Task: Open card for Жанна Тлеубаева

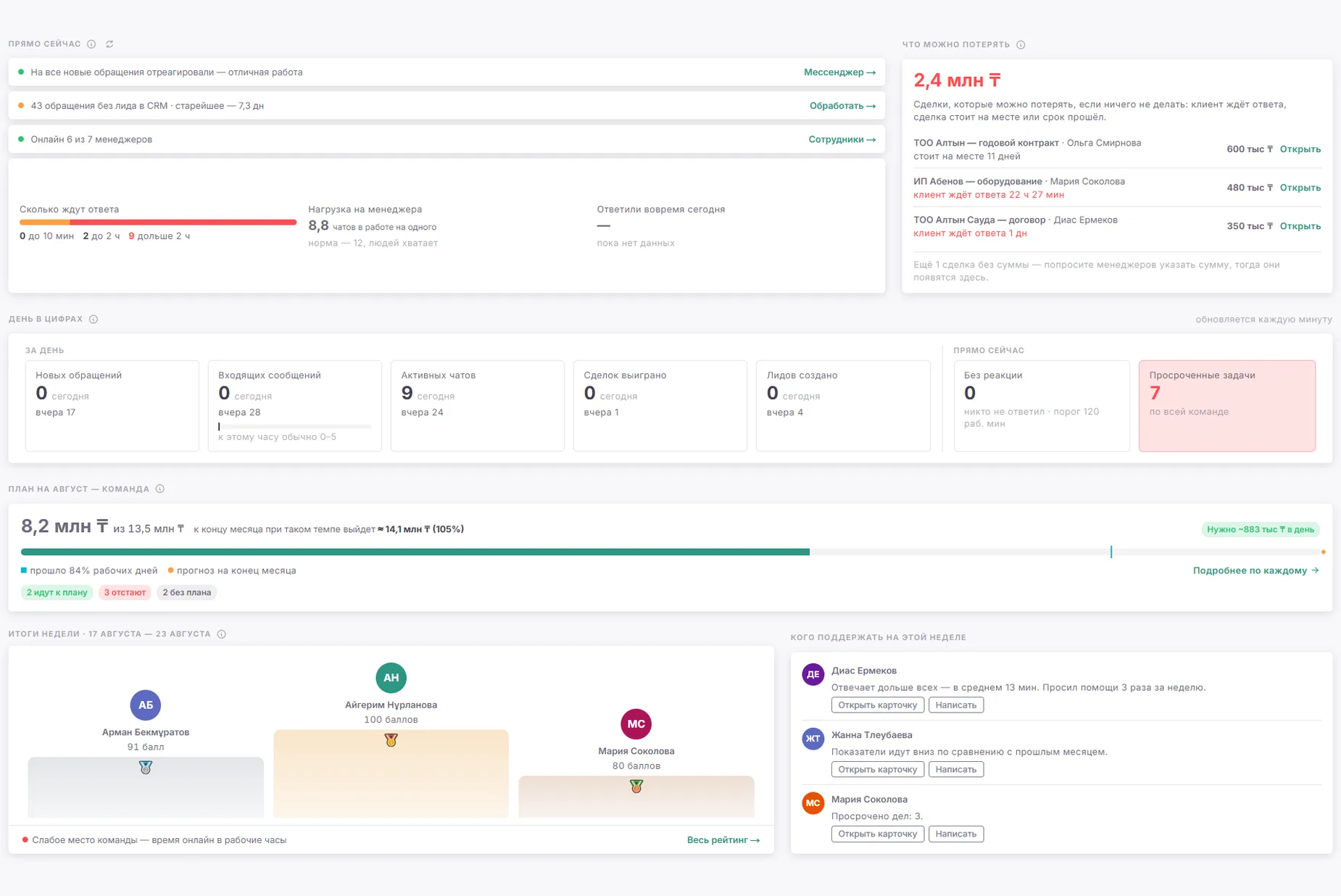Action: pos(878,770)
